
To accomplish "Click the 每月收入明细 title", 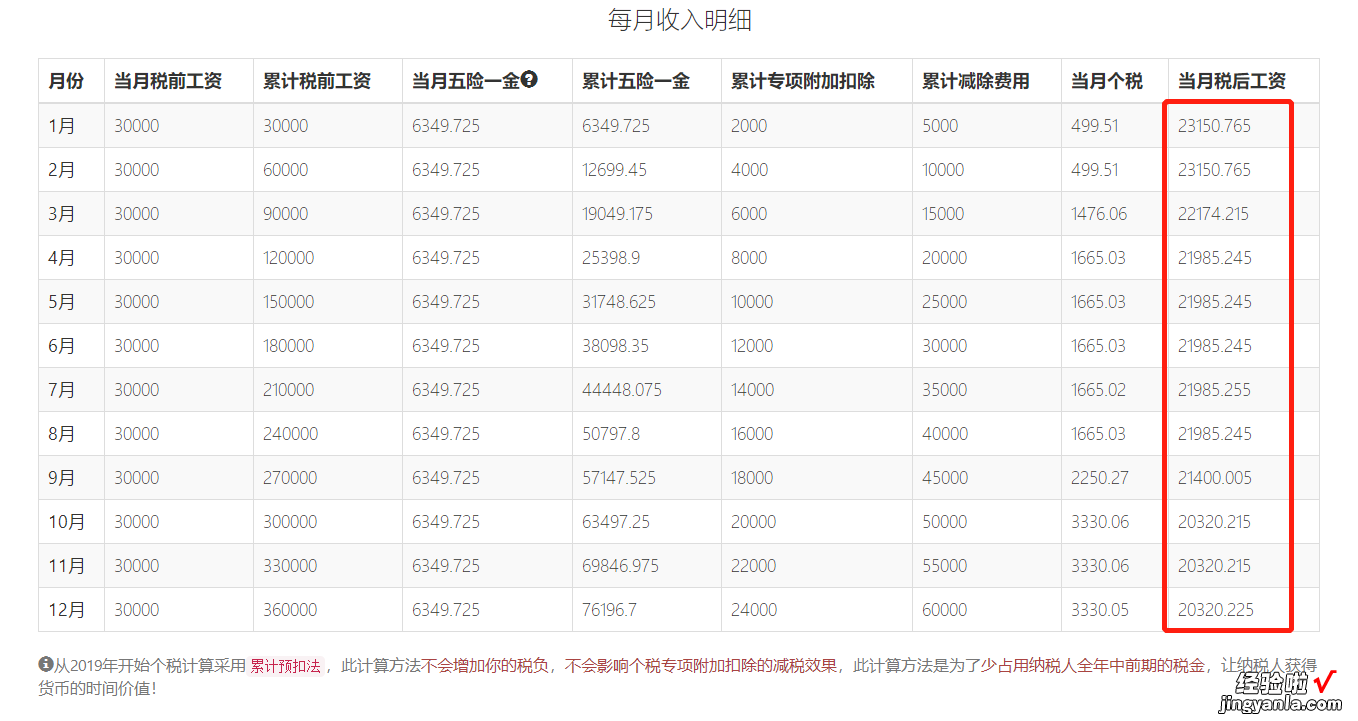I will pos(679,20).
